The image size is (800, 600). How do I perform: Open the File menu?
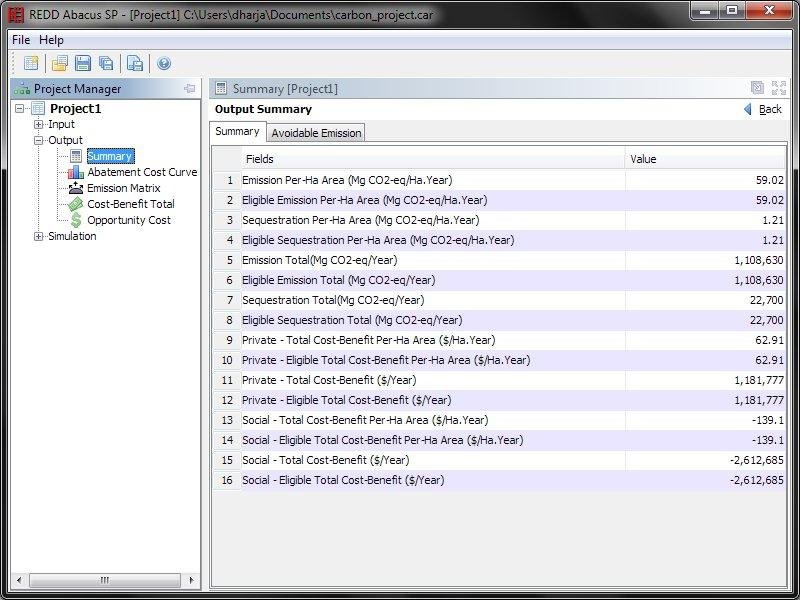click(21, 40)
